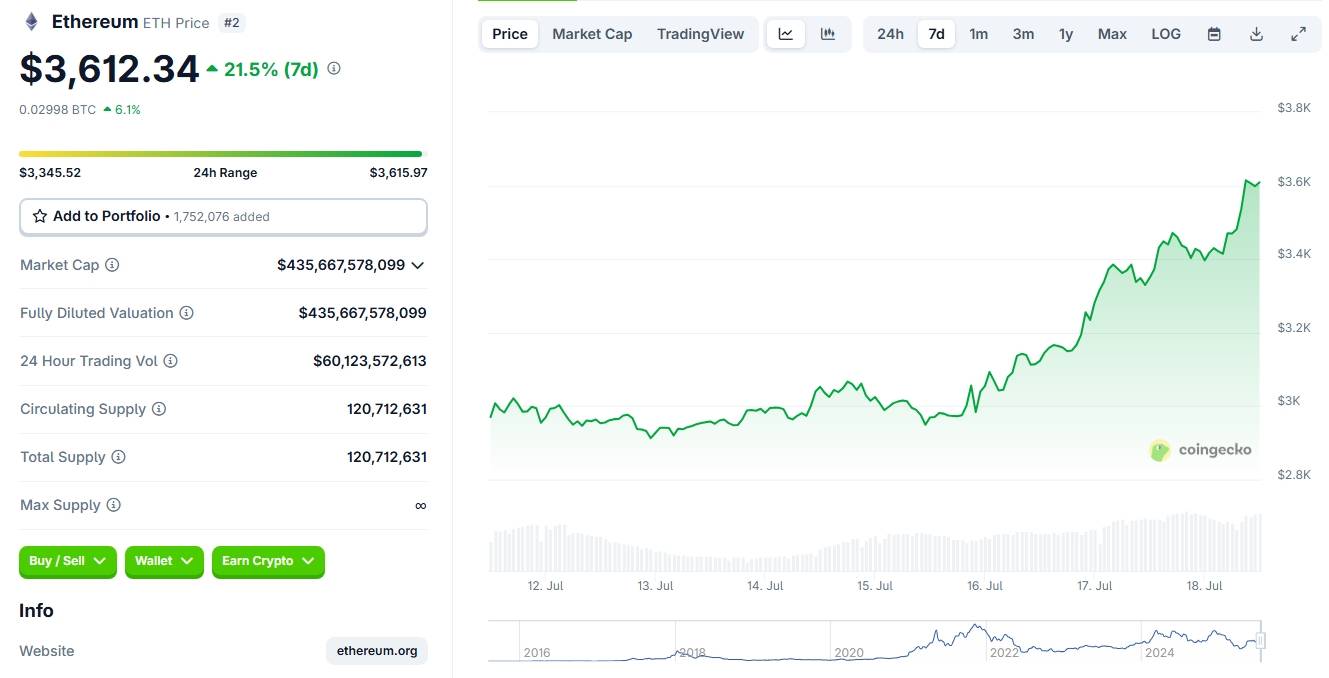
Task: Open the Wallet dropdown
Action: pos(164,561)
